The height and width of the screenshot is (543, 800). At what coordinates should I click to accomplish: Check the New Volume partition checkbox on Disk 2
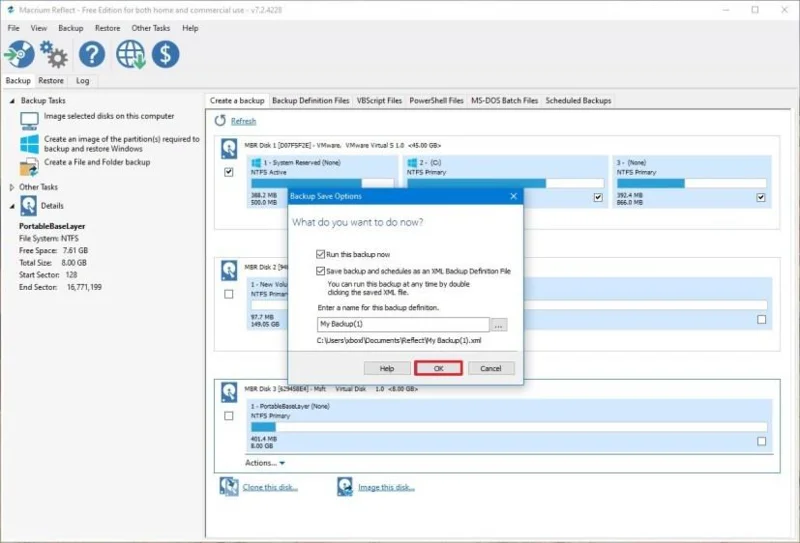(761, 319)
